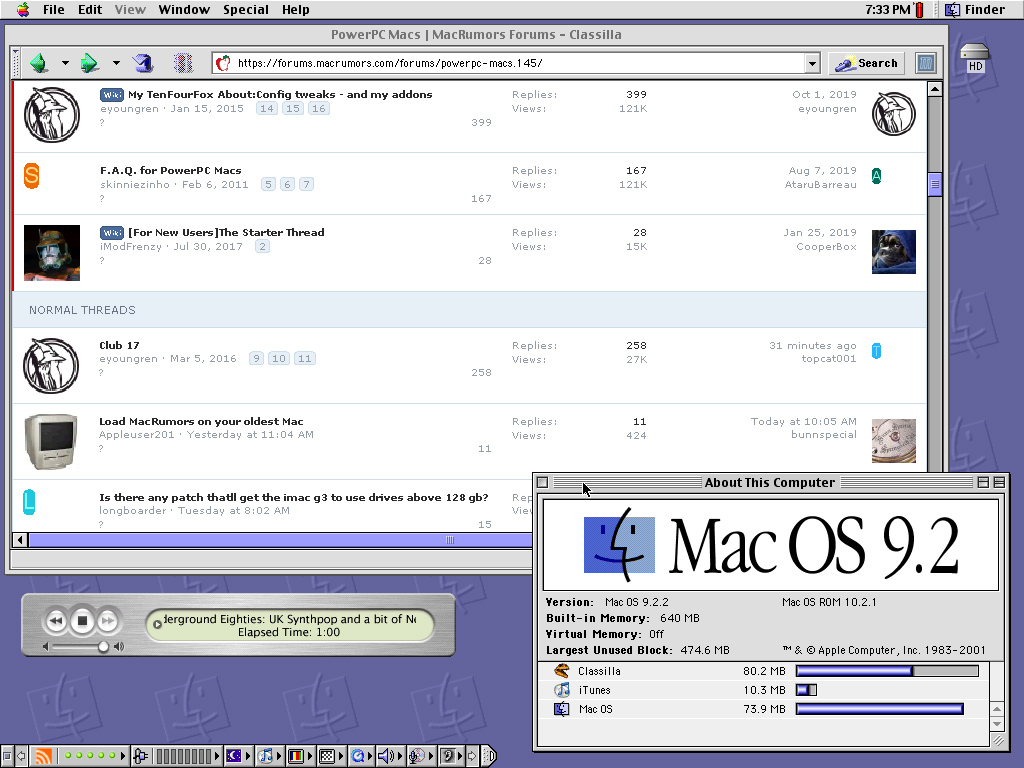Click the orange RSS control strip module

pyautogui.click(x=43, y=756)
